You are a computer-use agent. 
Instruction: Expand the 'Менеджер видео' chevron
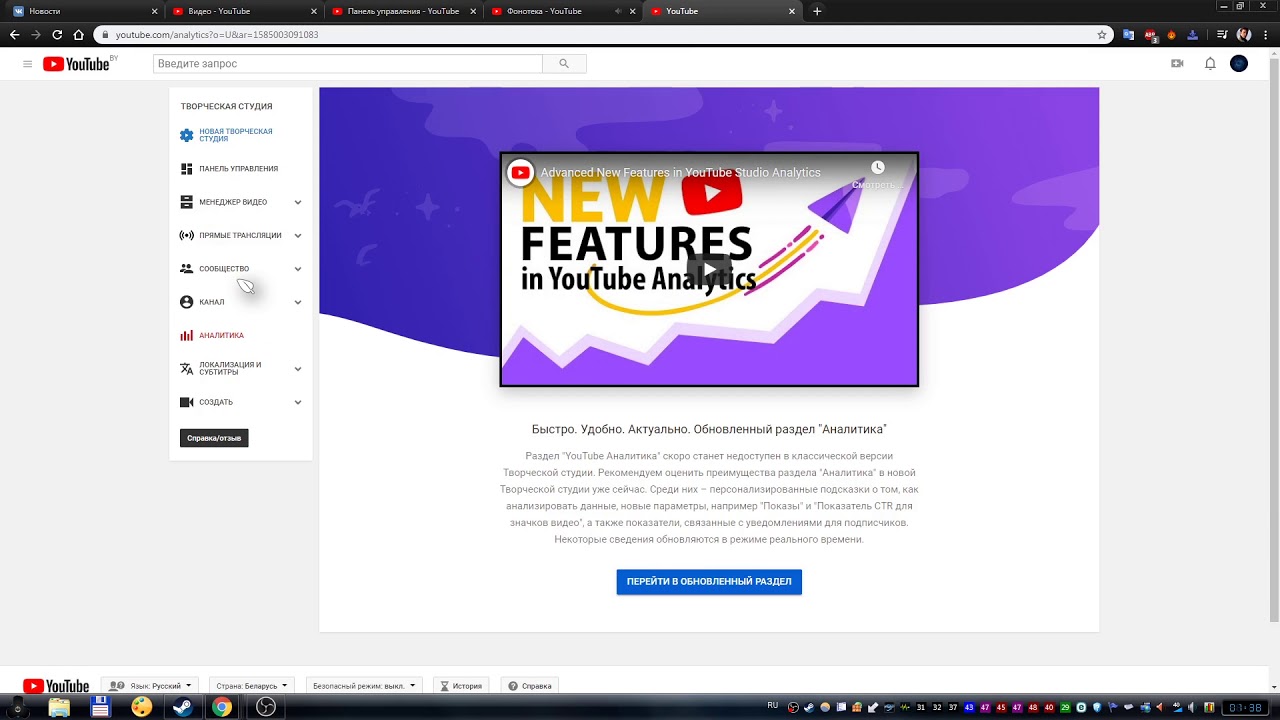[298, 202]
